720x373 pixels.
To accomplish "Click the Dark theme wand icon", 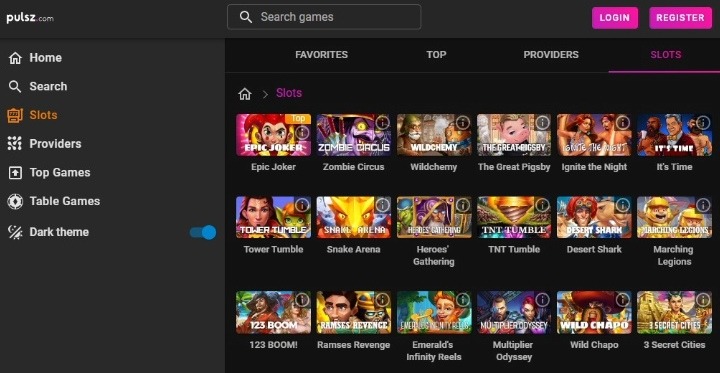I will [15, 232].
